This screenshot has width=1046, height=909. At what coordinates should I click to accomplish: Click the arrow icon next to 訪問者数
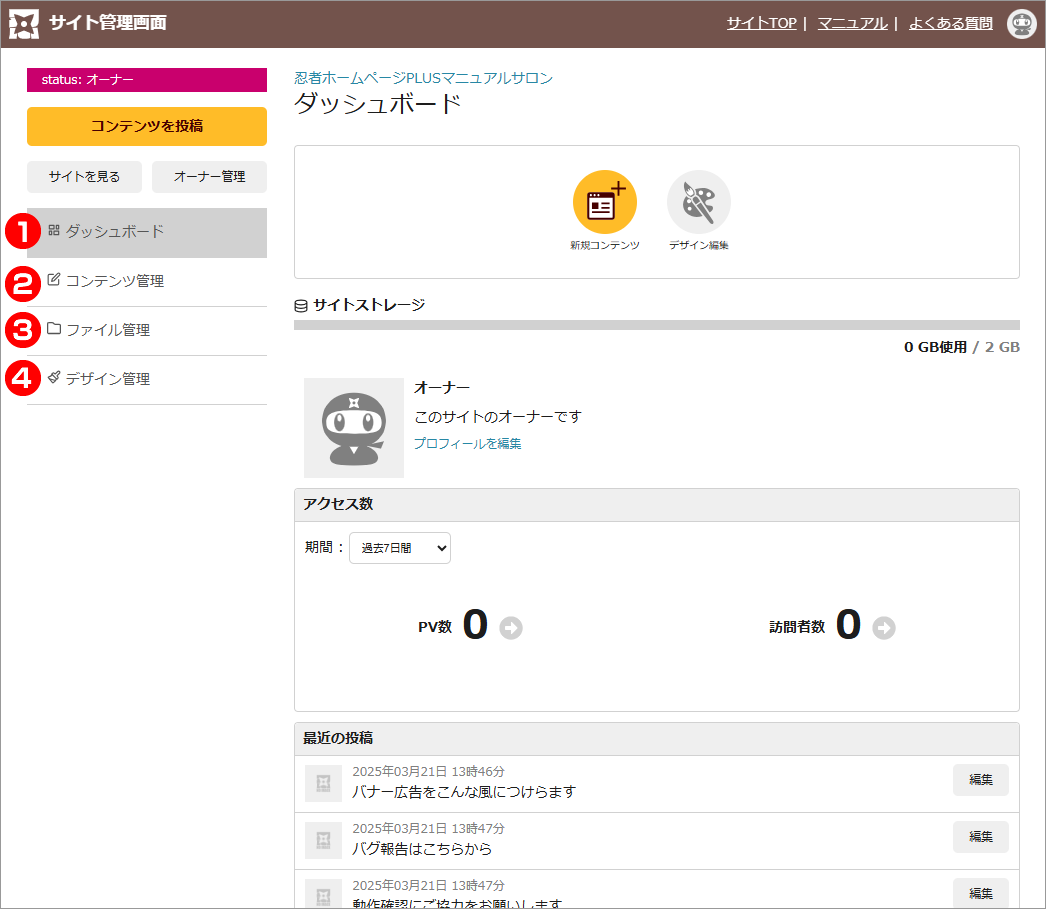pos(884,628)
